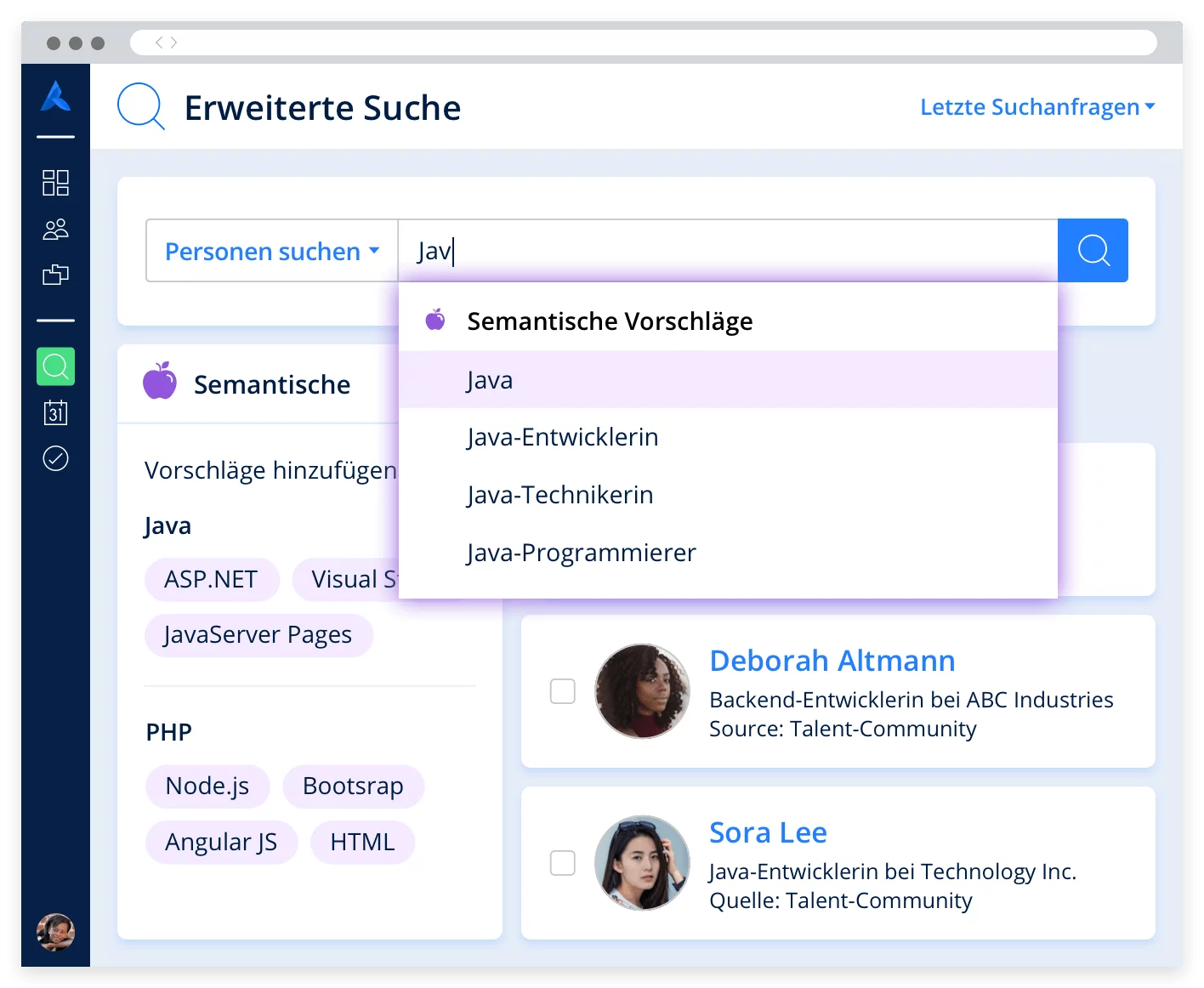Pick the Java-Programmierer suggestion
This screenshot has width=1204, height=988.
tap(582, 553)
